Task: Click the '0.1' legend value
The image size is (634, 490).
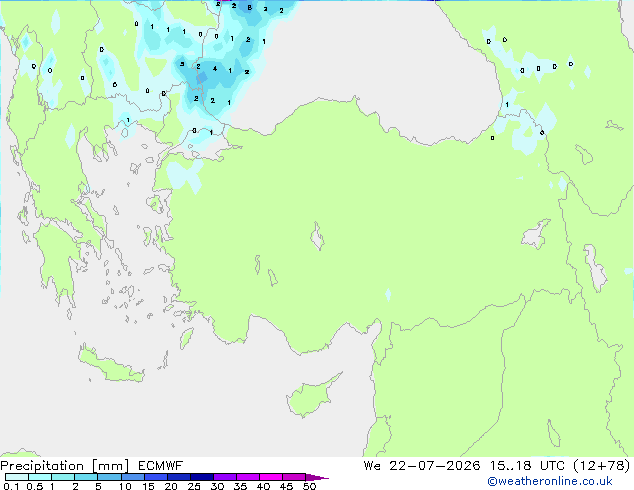Action: (x=11, y=486)
